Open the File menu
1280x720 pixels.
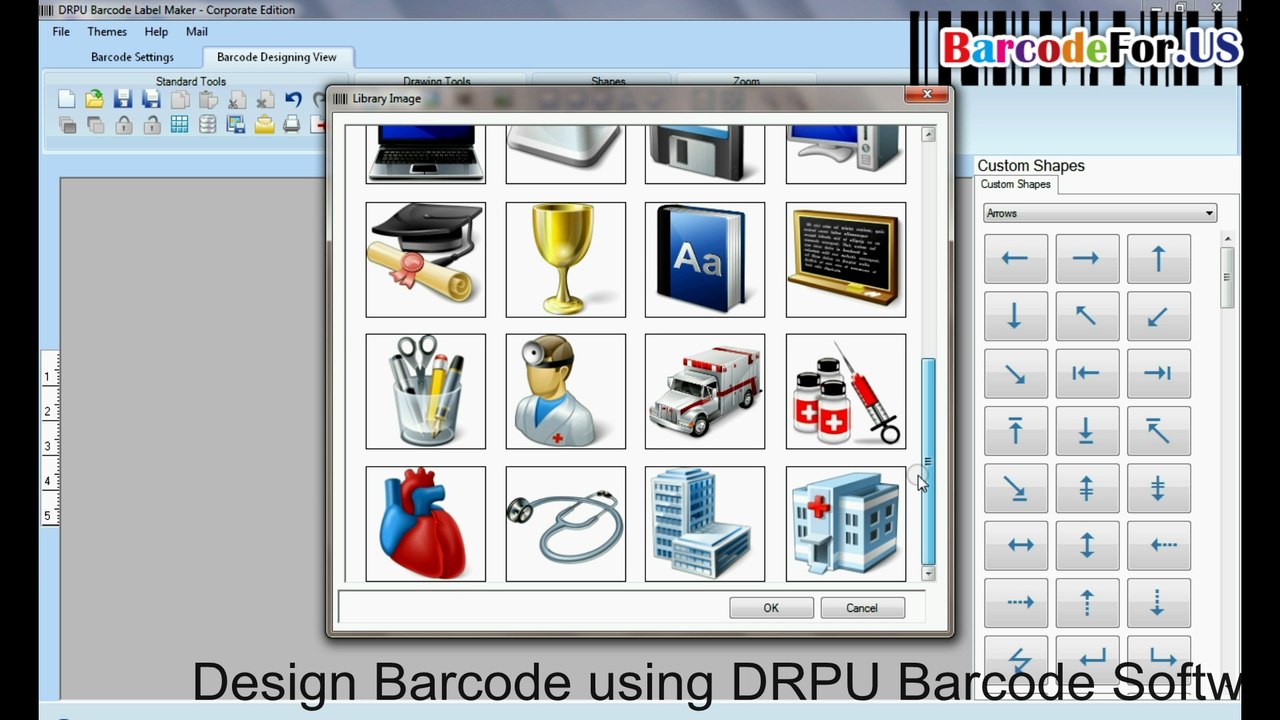coord(61,31)
